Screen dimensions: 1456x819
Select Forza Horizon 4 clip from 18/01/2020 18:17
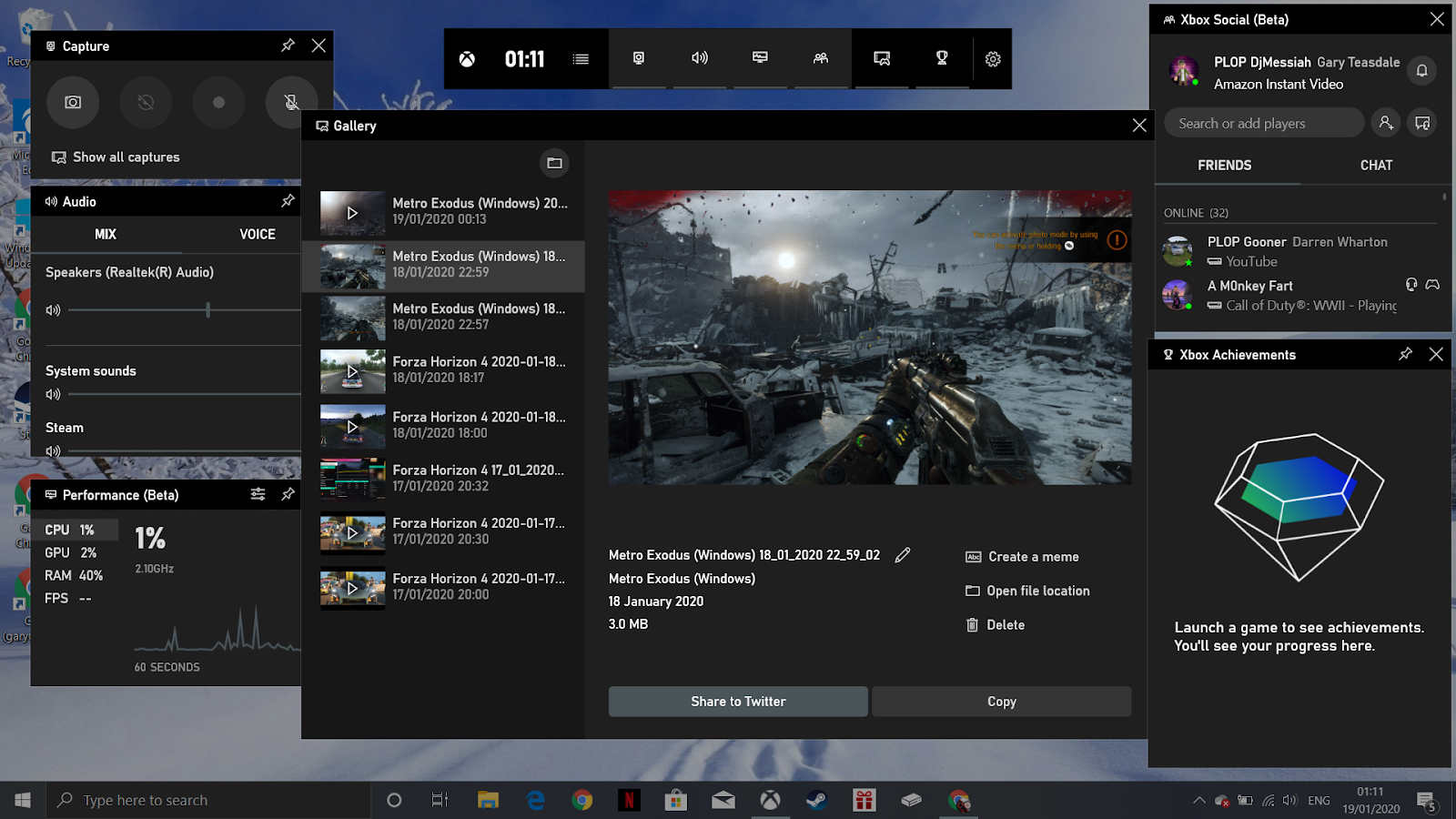point(444,370)
